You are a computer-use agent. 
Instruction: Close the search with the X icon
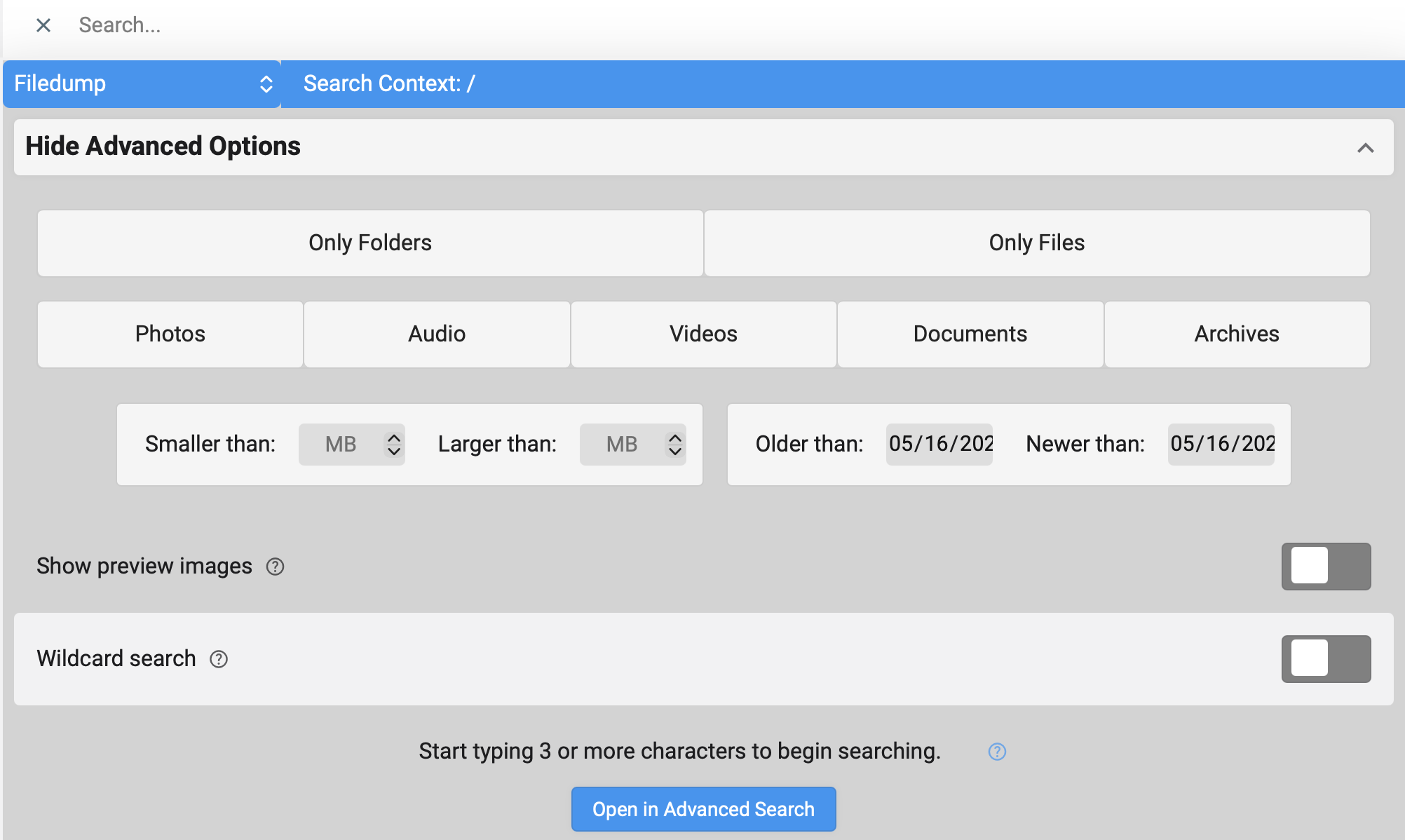(43, 25)
